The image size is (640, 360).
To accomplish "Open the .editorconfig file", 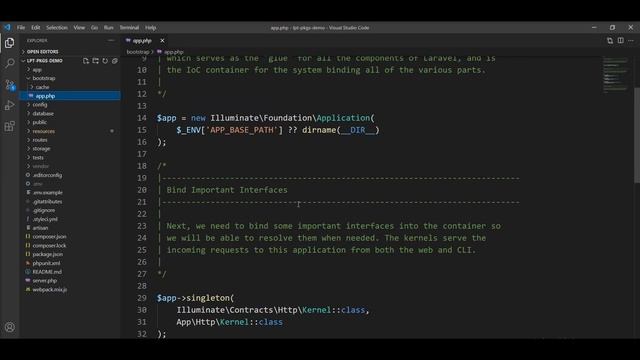I will tap(70, 175).
